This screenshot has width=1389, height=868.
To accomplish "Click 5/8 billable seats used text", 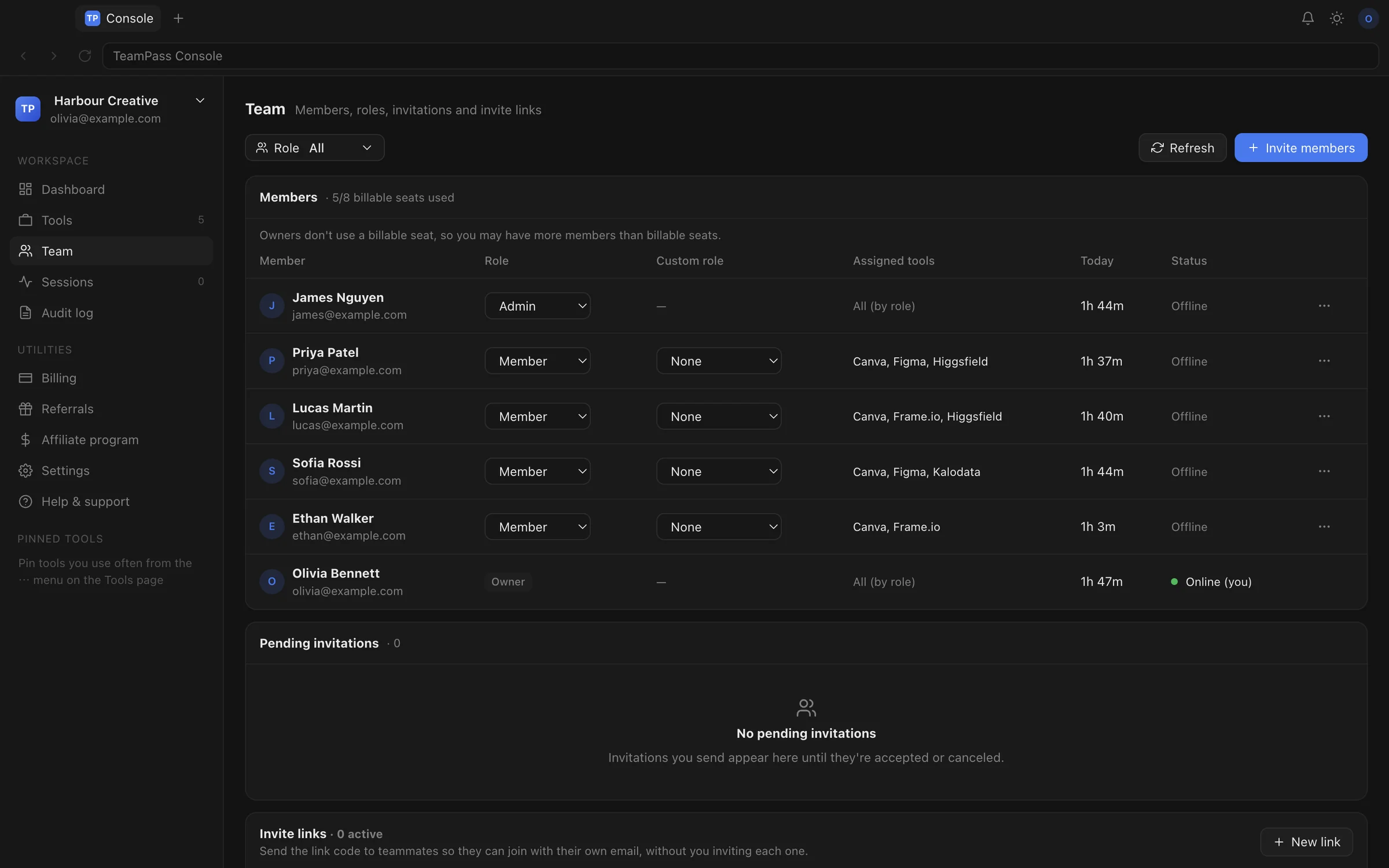I will click(393, 197).
